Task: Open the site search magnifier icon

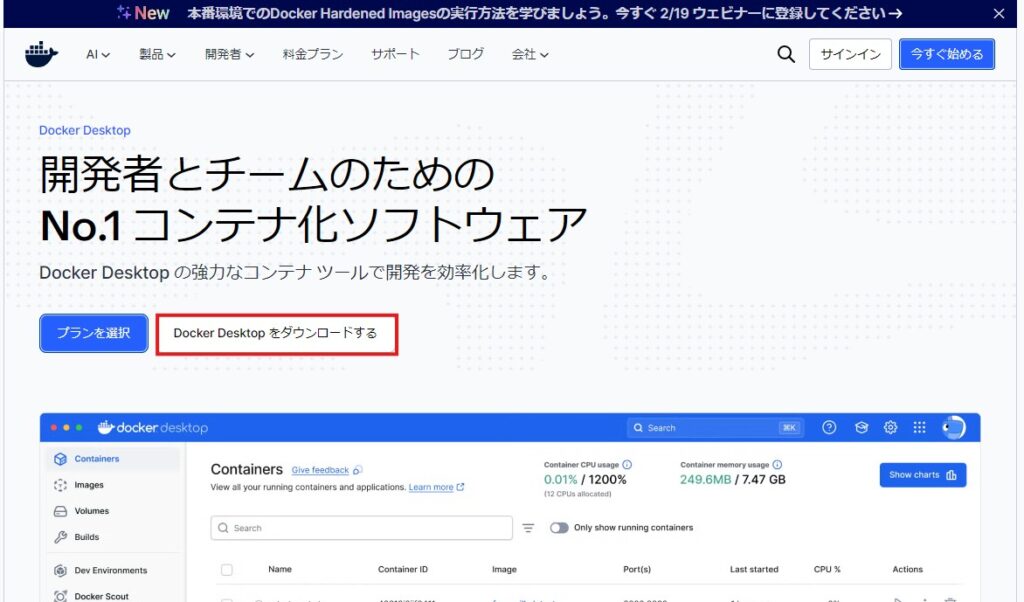Action: [x=786, y=54]
